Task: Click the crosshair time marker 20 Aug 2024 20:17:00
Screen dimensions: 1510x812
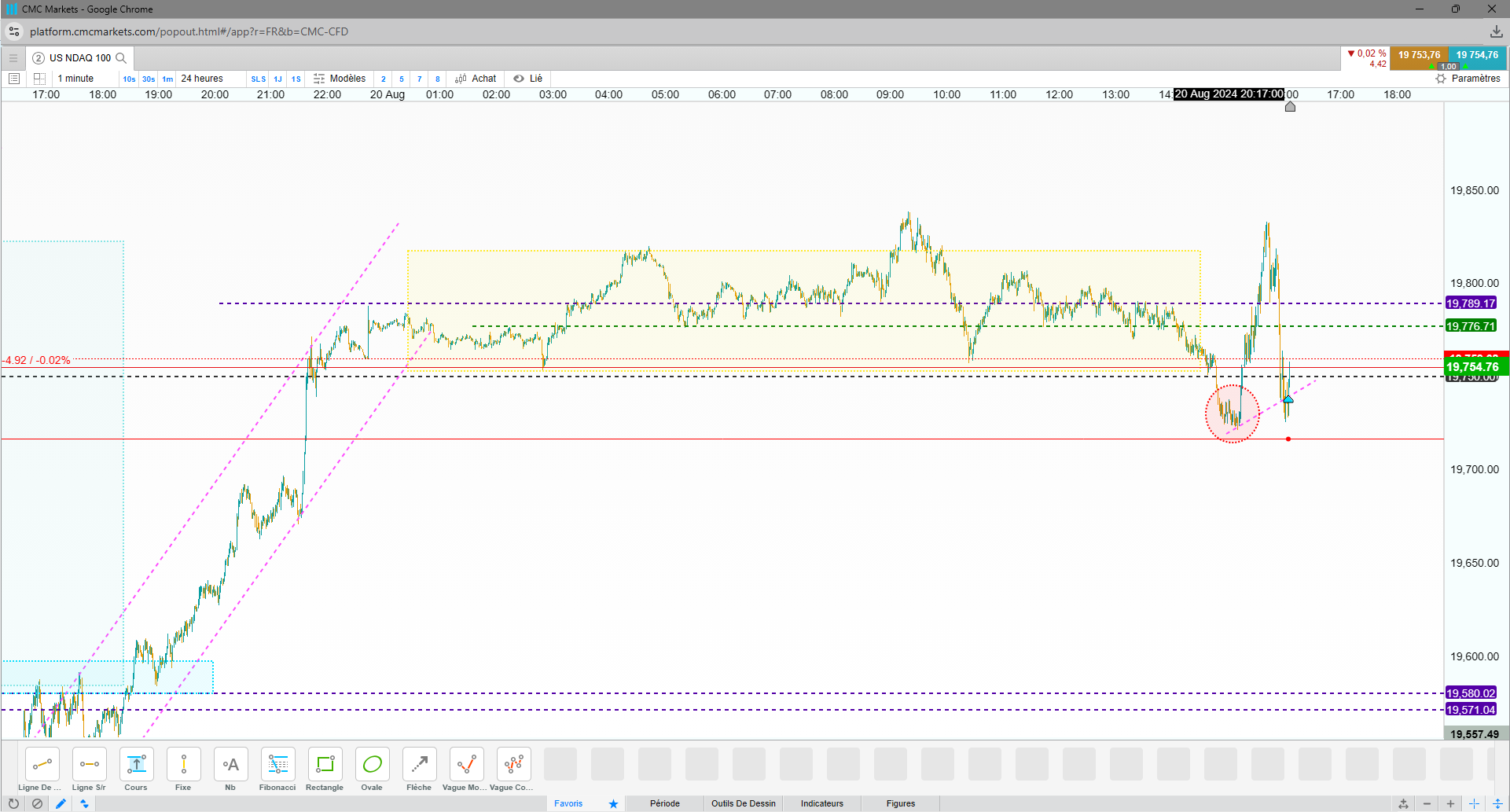Action: pyautogui.click(x=1229, y=94)
